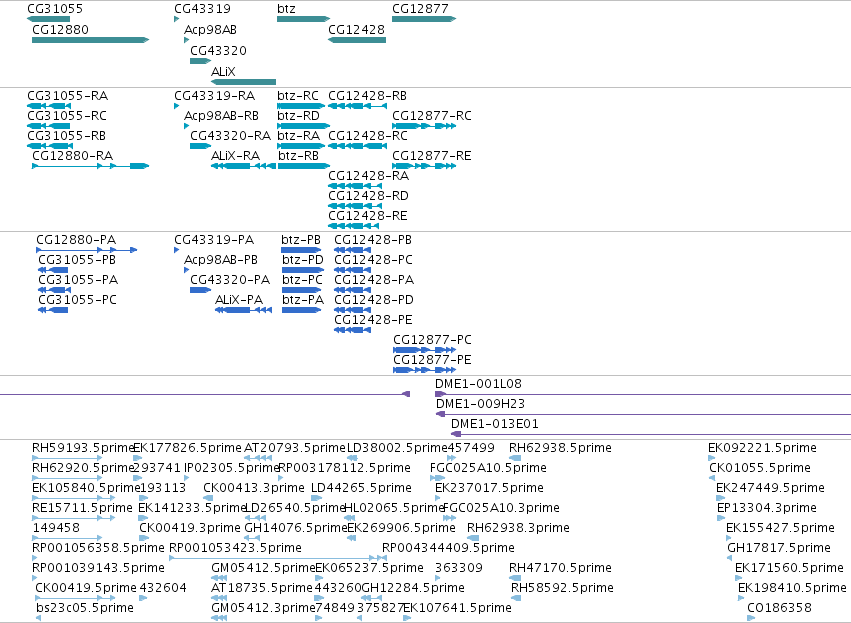The width and height of the screenshot is (851, 623).
Task: Select protein ALiX-PA
Action: pos(239,300)
